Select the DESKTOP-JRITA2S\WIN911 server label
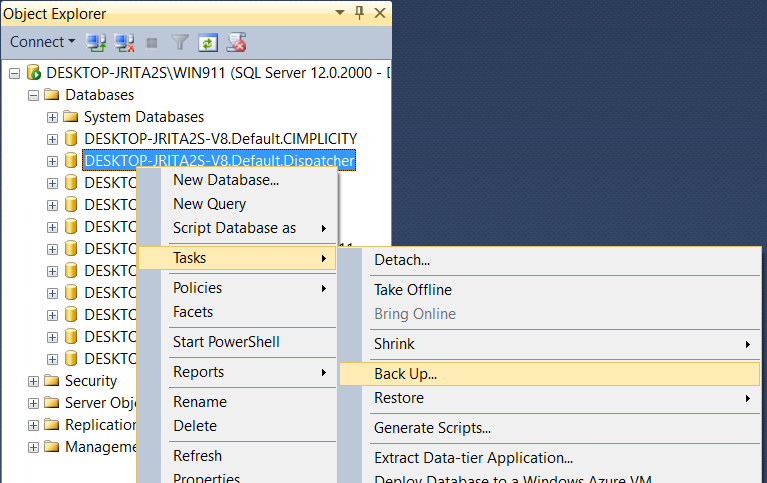767x483 pixels. point(218,73)
